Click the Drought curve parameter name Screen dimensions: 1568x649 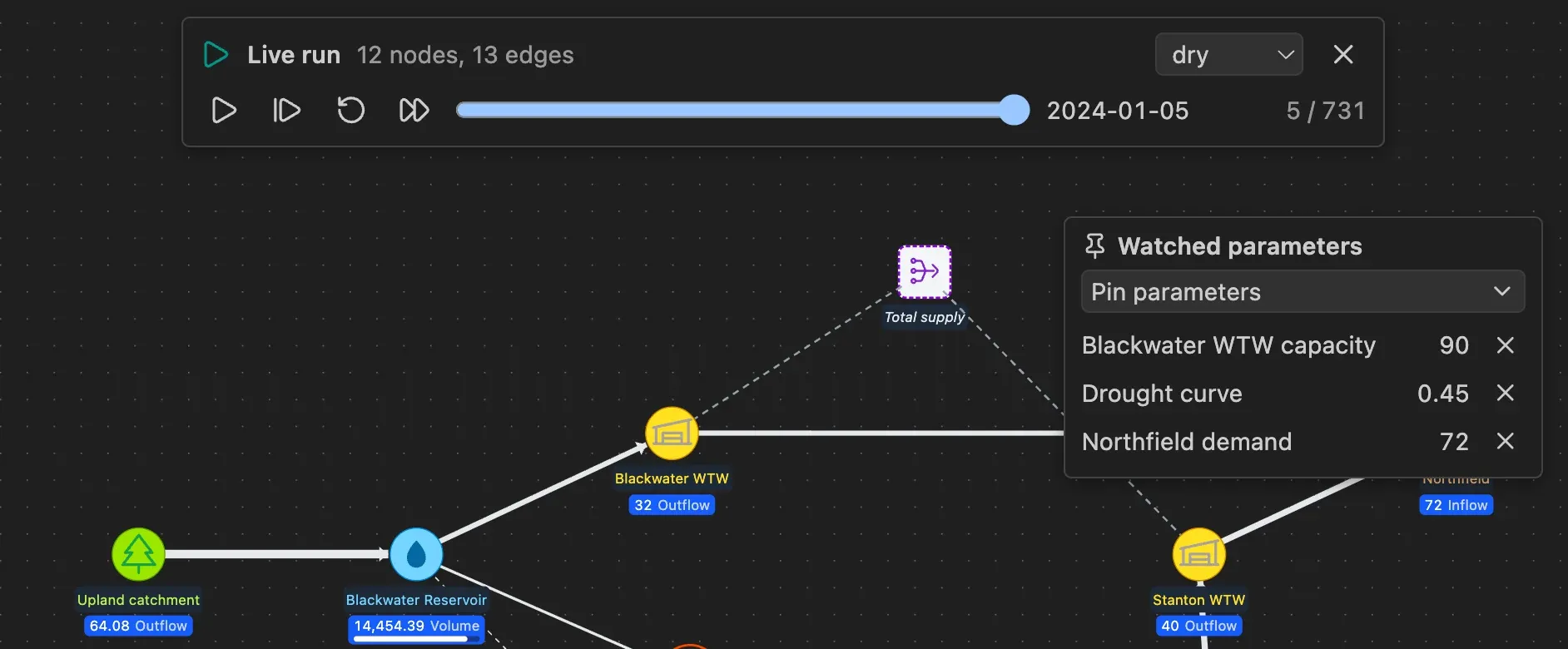(x=1162, y=394)
